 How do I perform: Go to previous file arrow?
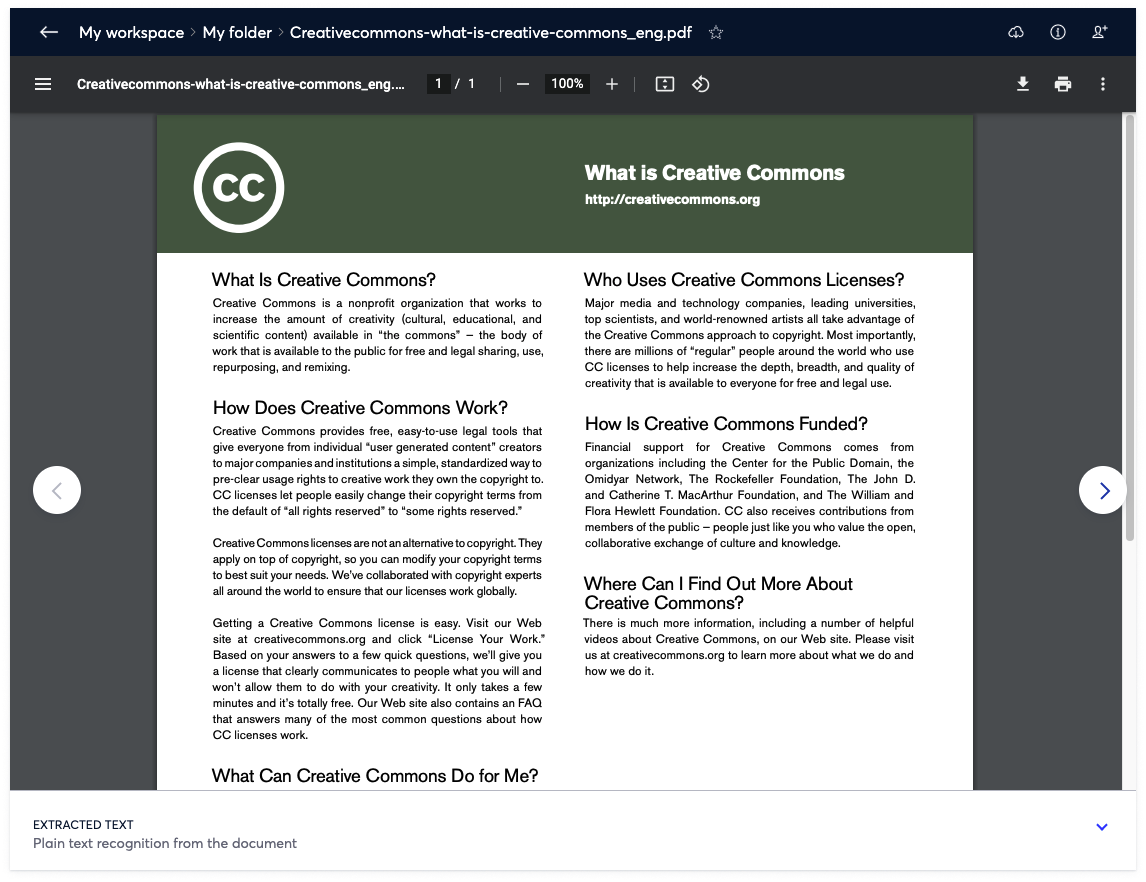click(x=57, y=490)
